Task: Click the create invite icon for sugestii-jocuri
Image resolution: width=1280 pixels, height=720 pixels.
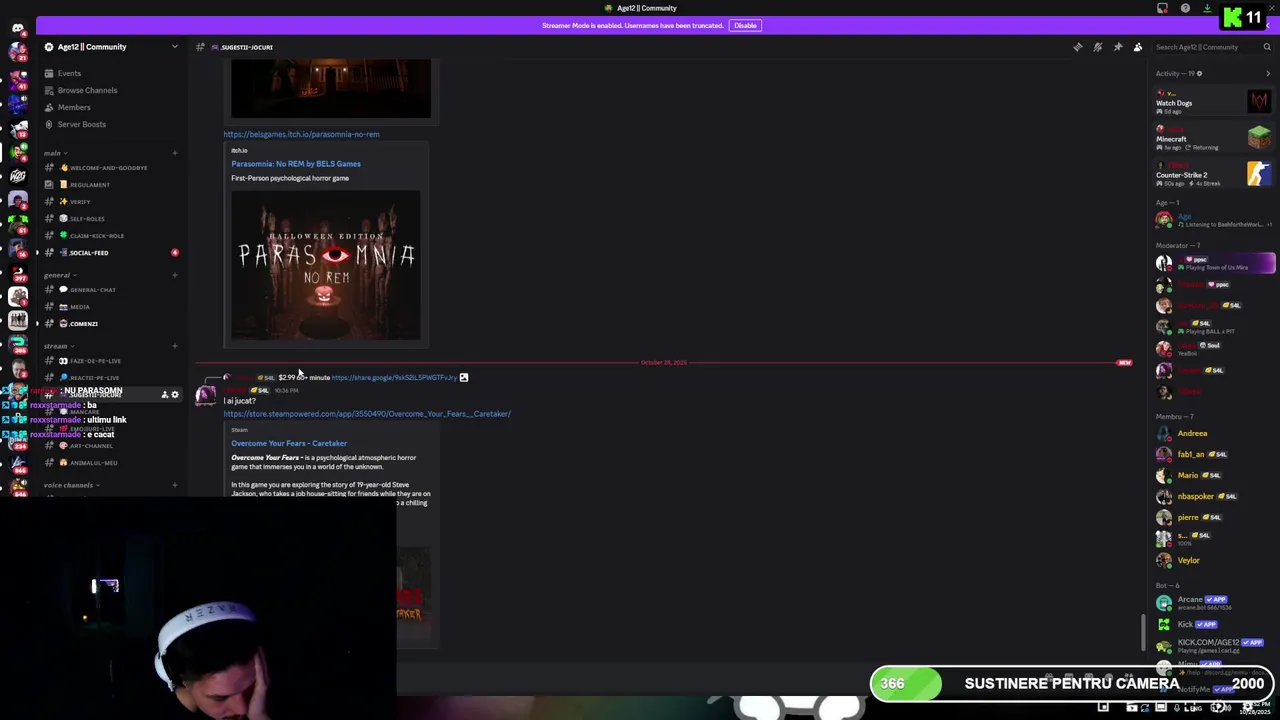Action: [x=164, y=395]
